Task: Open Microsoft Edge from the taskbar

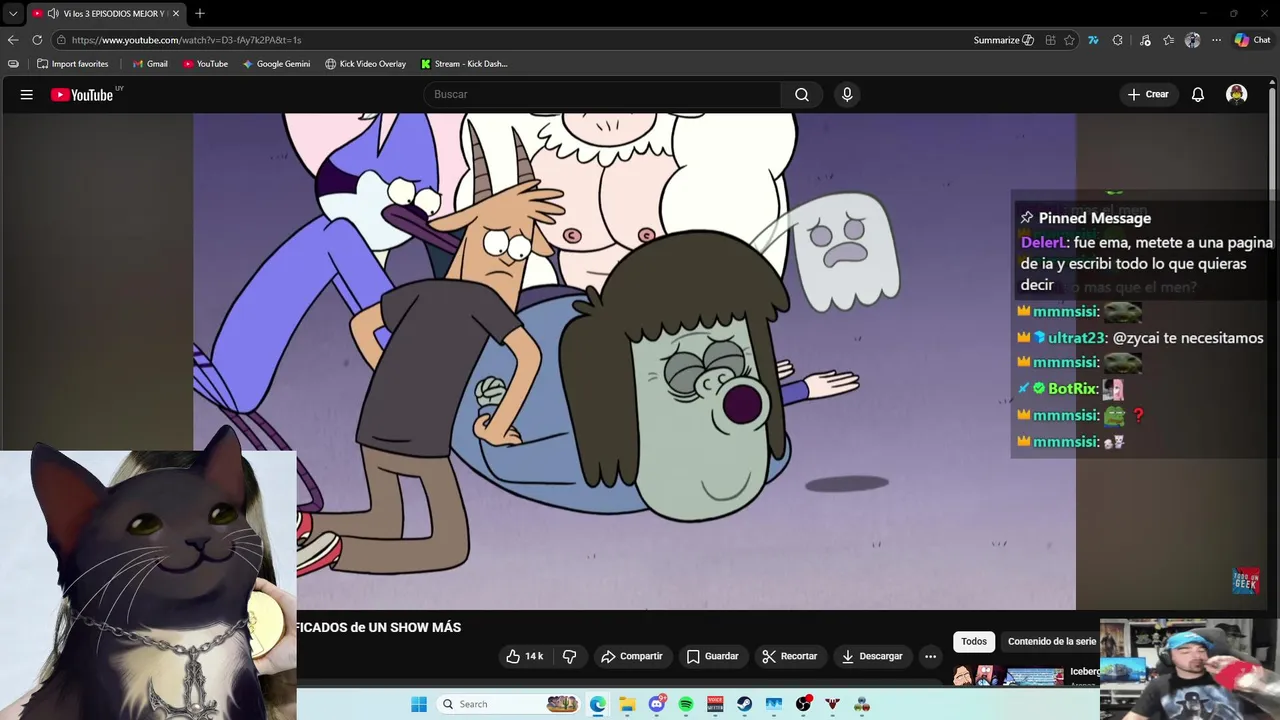Action: [598, 704]
